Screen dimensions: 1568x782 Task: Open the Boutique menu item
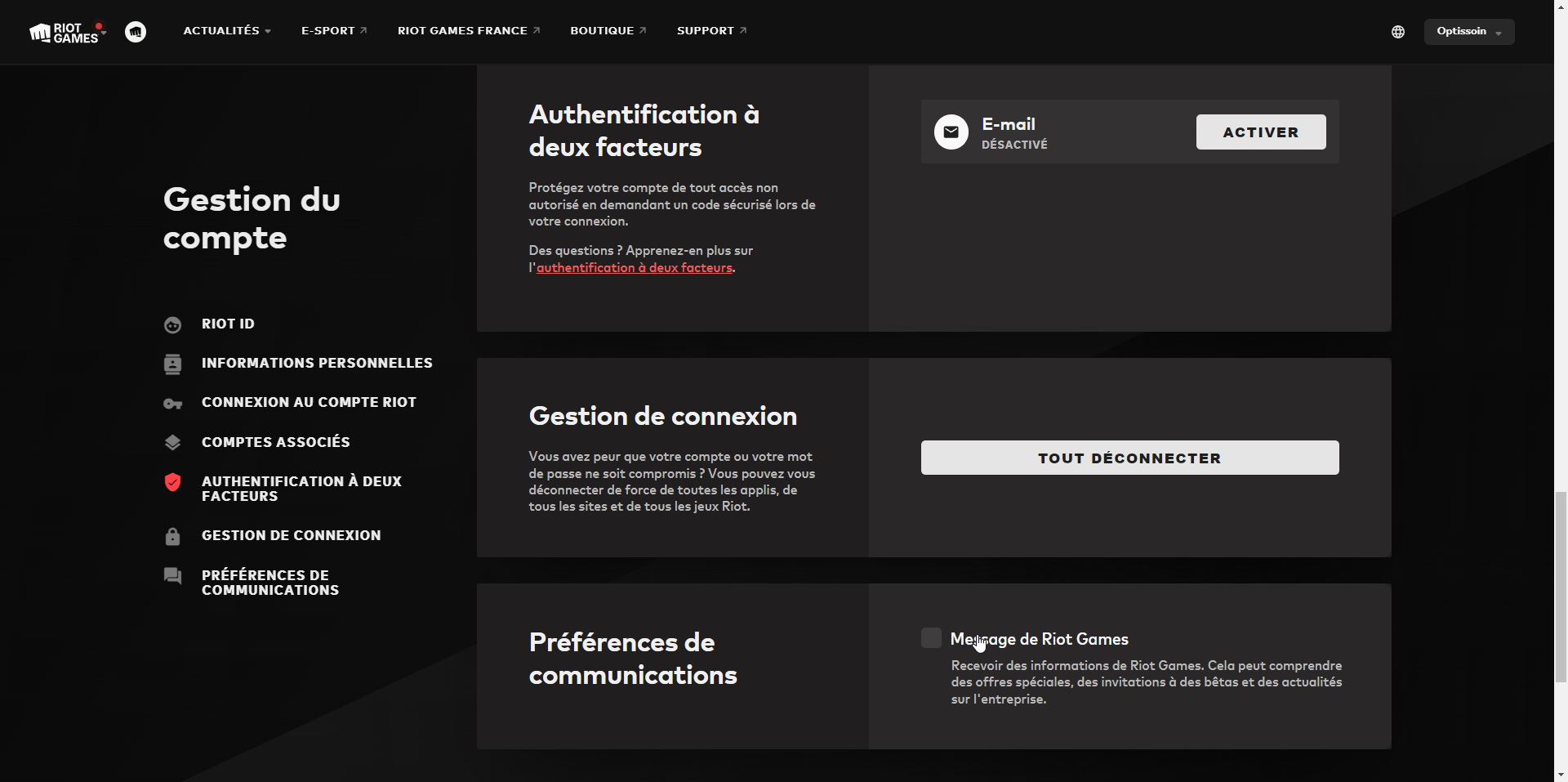tap(608, 31)
